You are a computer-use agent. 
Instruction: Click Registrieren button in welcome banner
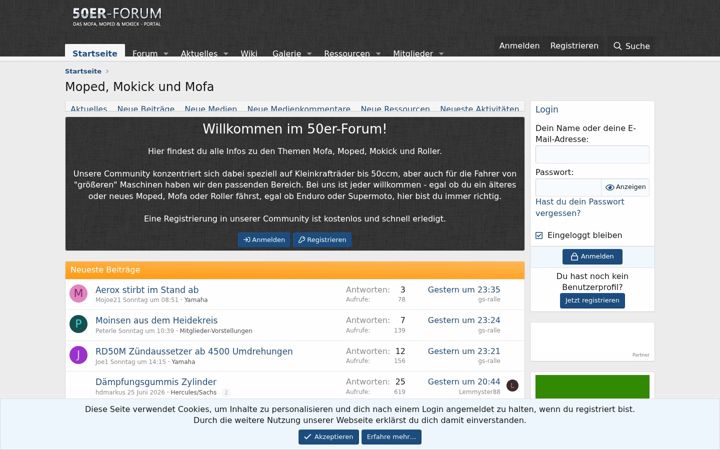[322, 240]
